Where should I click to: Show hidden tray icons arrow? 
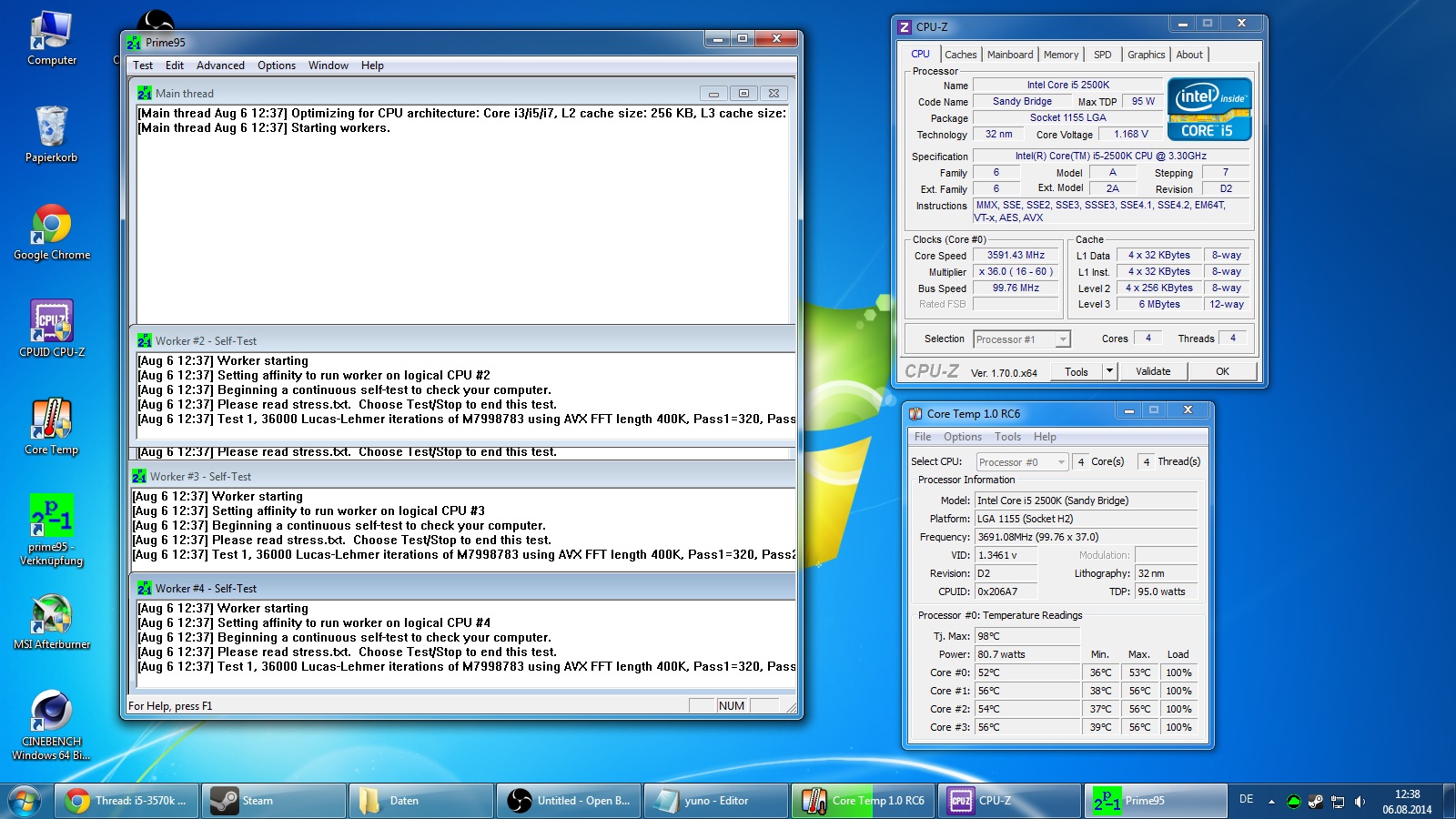(x=1271, y=802)
